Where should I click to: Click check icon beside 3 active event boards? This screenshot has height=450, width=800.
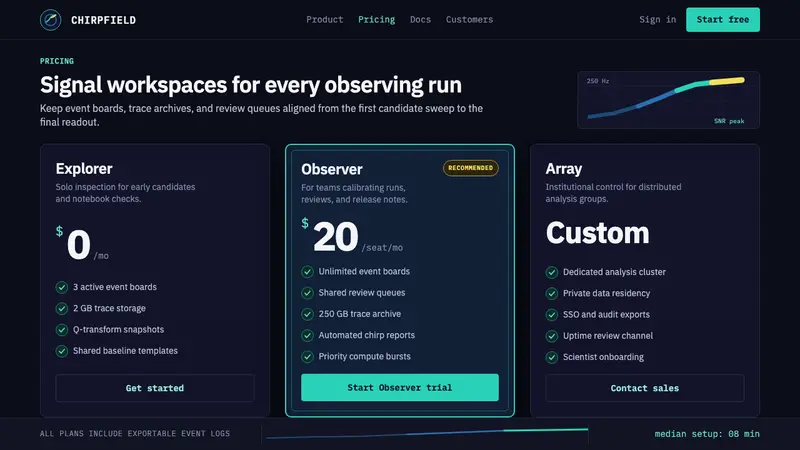coord(62,287)
